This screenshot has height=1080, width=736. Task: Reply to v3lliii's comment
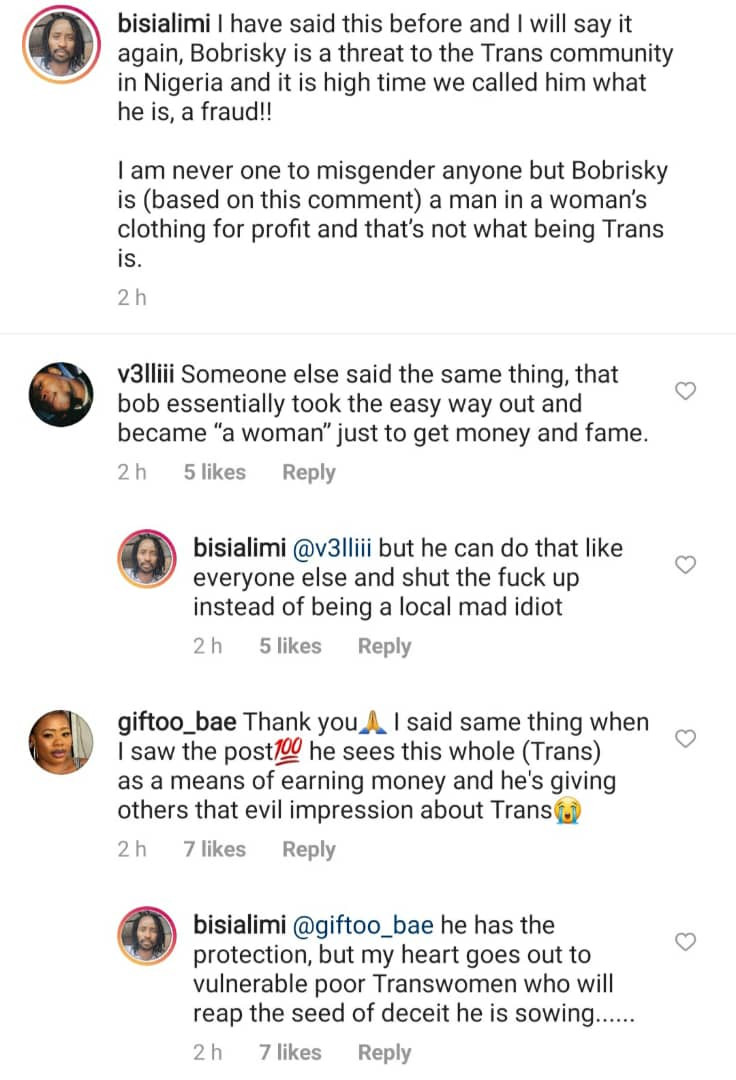coord(308,473)
